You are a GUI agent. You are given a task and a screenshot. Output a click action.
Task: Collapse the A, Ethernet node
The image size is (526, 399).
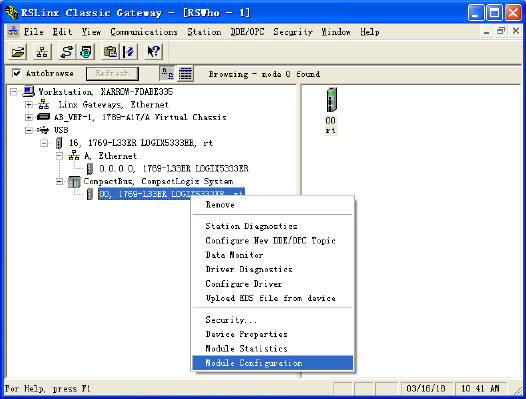tap(59, 156)
